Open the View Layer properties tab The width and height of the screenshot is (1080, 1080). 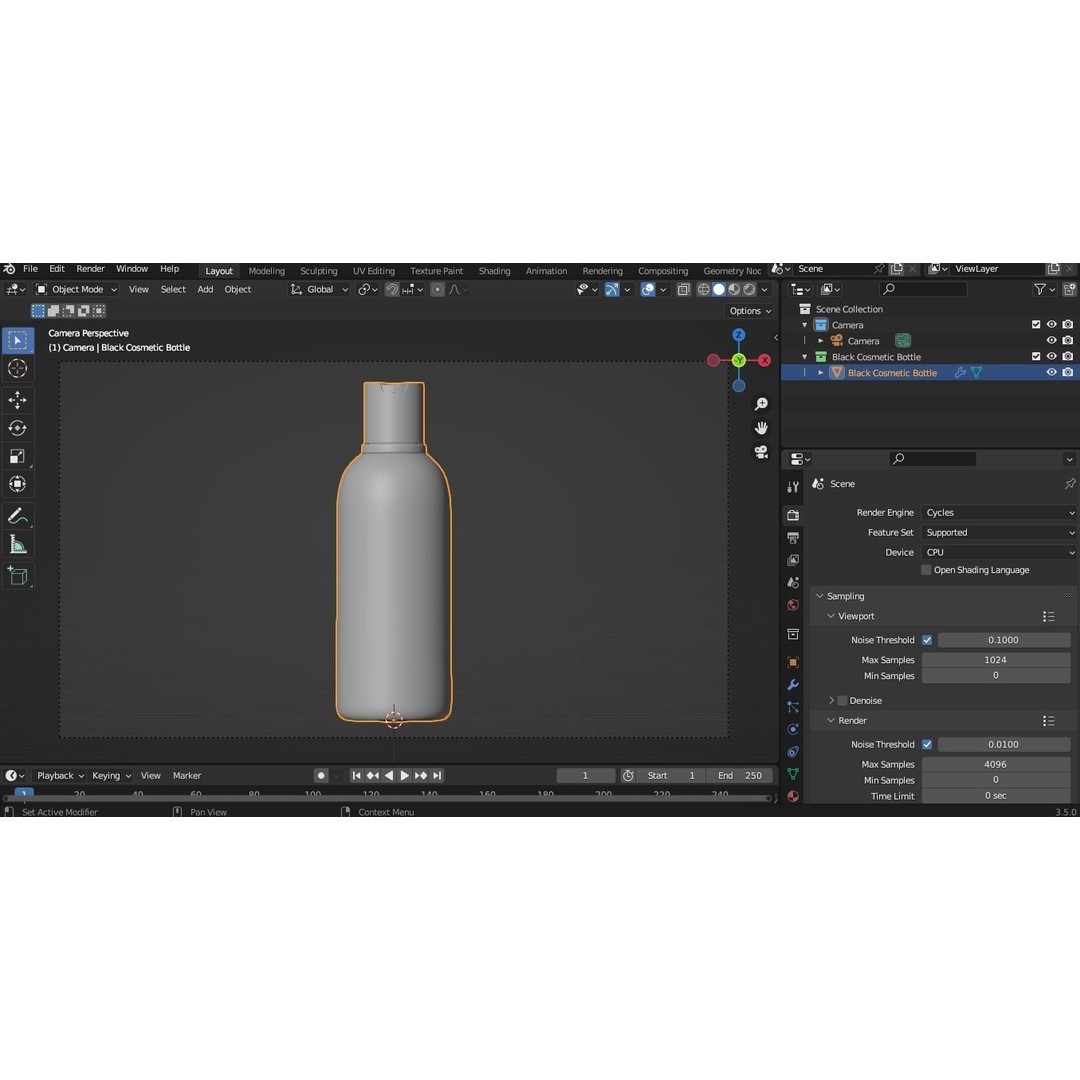793,560
